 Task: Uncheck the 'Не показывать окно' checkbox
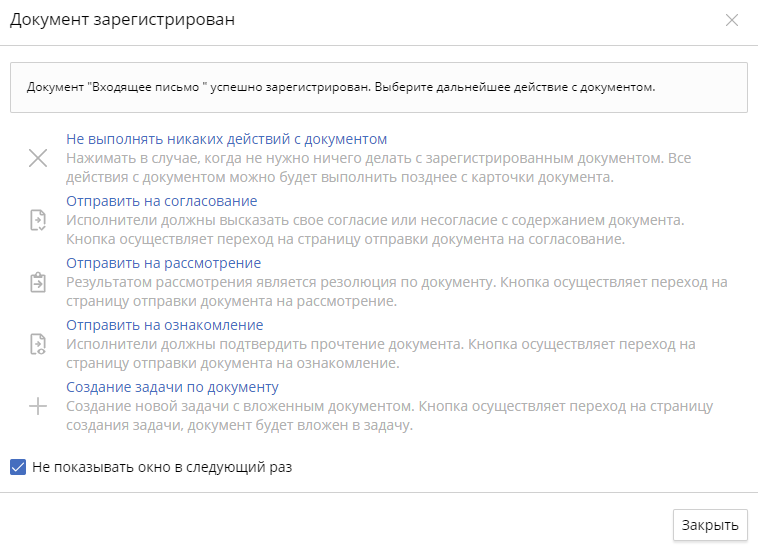[x=17, y=466]
